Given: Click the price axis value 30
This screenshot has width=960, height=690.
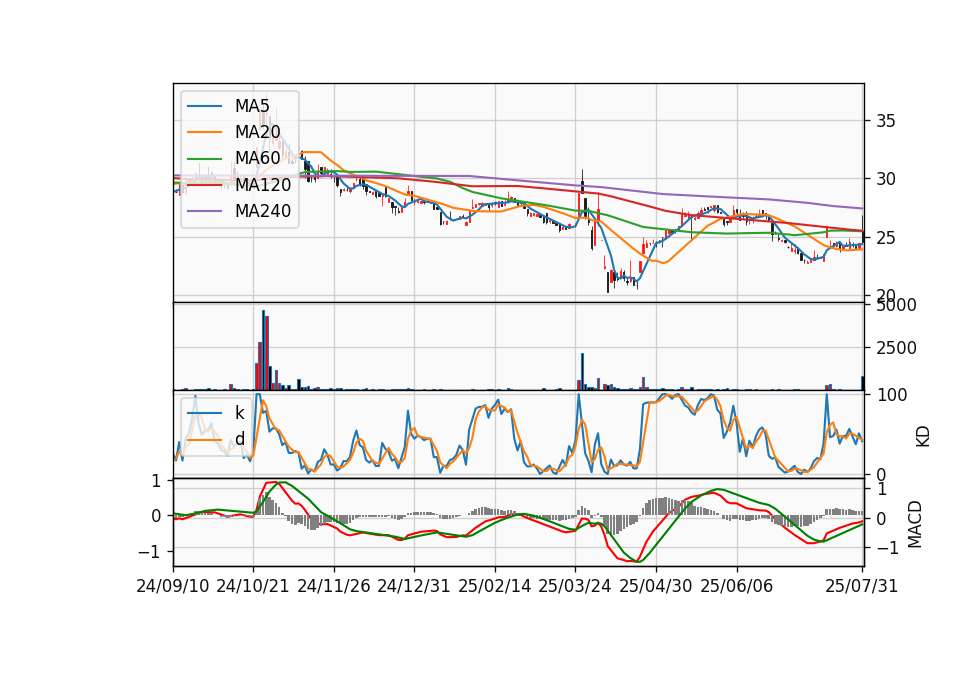Looking at the screenshot, I should [886, 179].
